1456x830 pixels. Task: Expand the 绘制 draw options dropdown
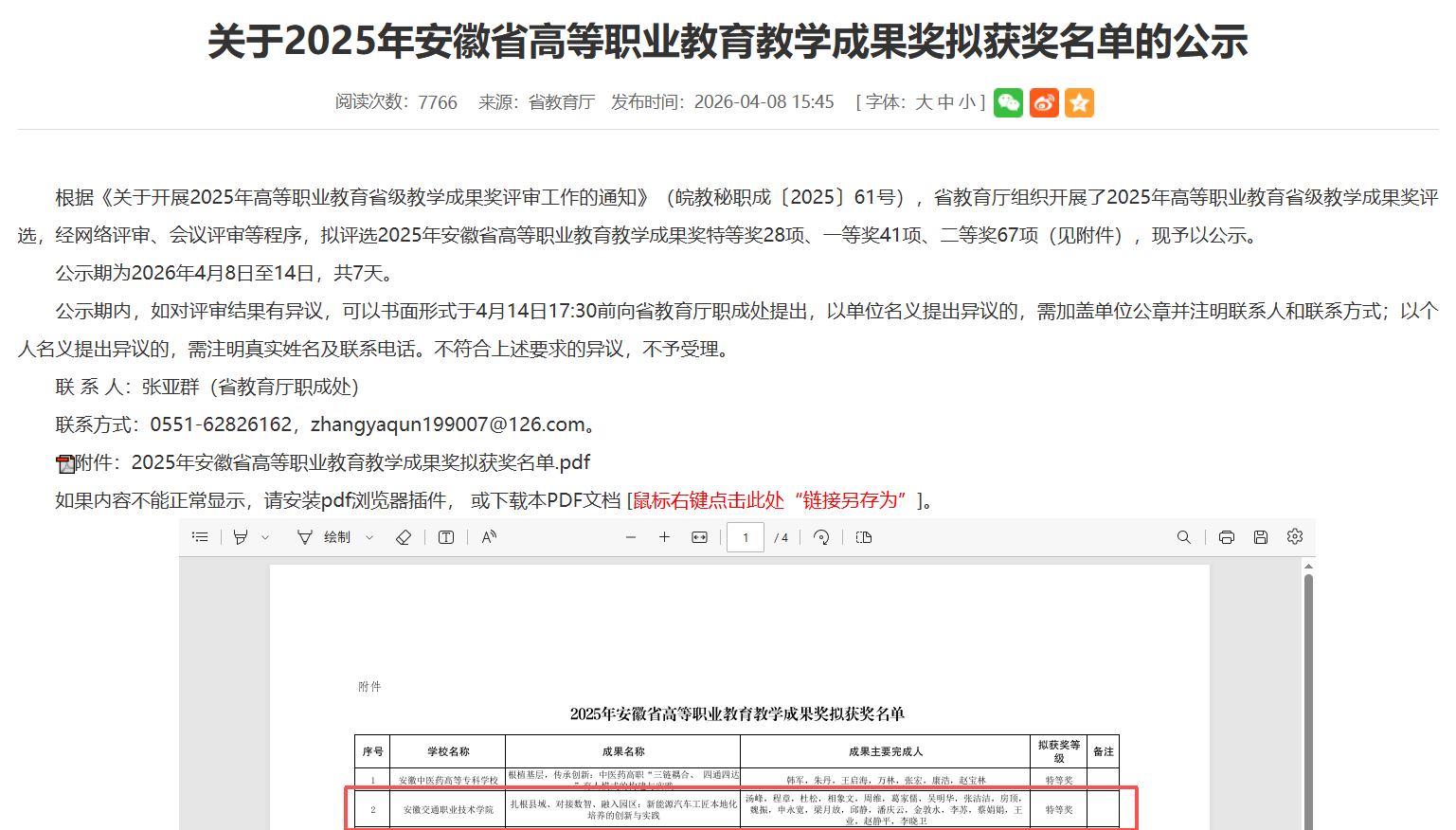[369, 537]
